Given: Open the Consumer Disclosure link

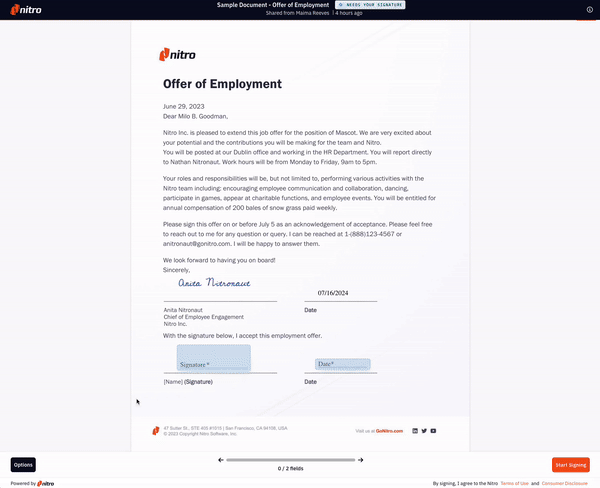Looking at the screenshot, I should pos(564,483).
